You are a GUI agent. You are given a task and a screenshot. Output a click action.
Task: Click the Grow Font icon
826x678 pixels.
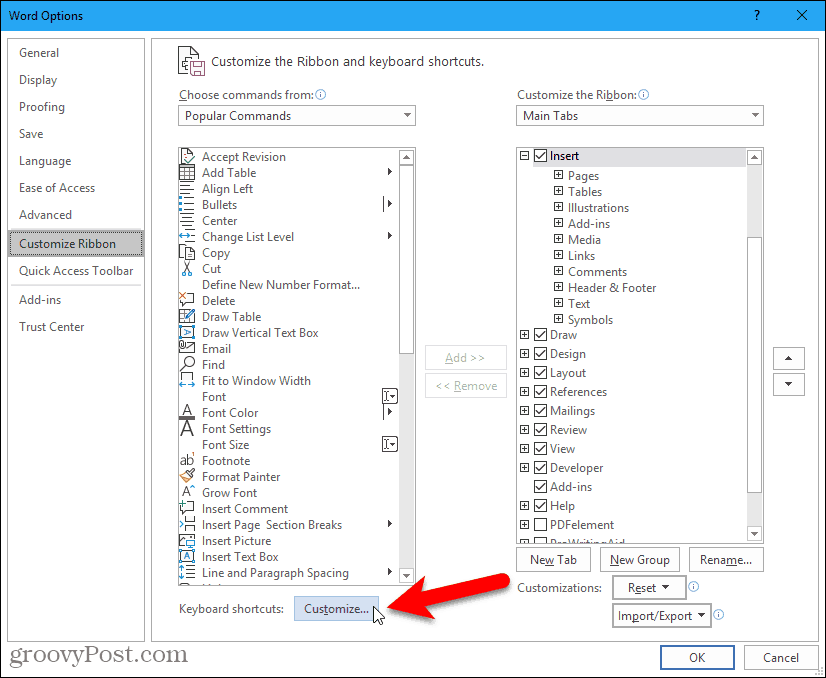click(187, 493)
